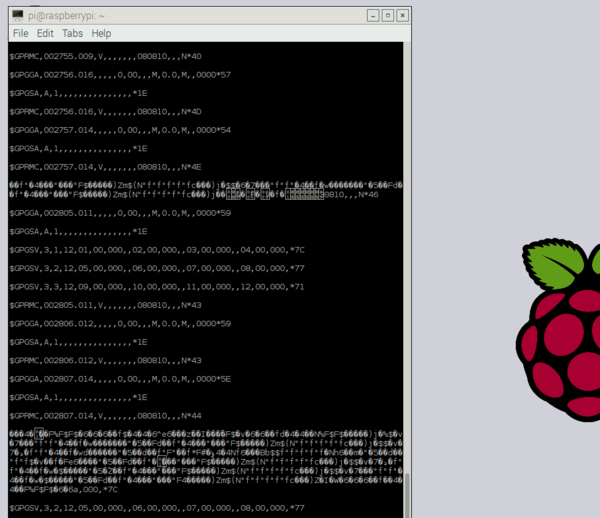Click the window title pi@raspberrypi: ~
This screenshot has height=518, width=600.
[67, 16]
